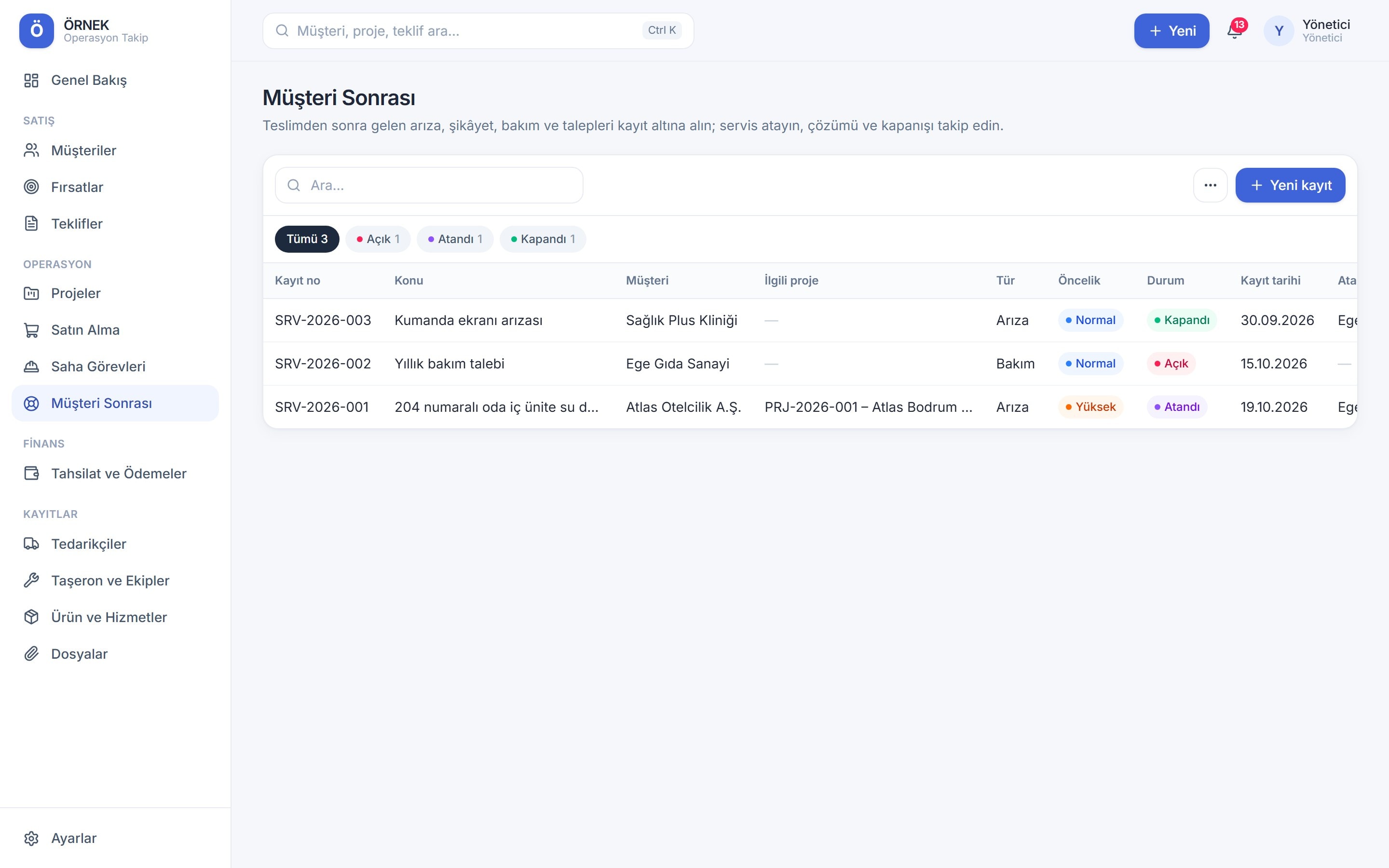The image size is (1389, 868).
Task: Click the Müşteriler people icon
Action: [x=31, y=150]
